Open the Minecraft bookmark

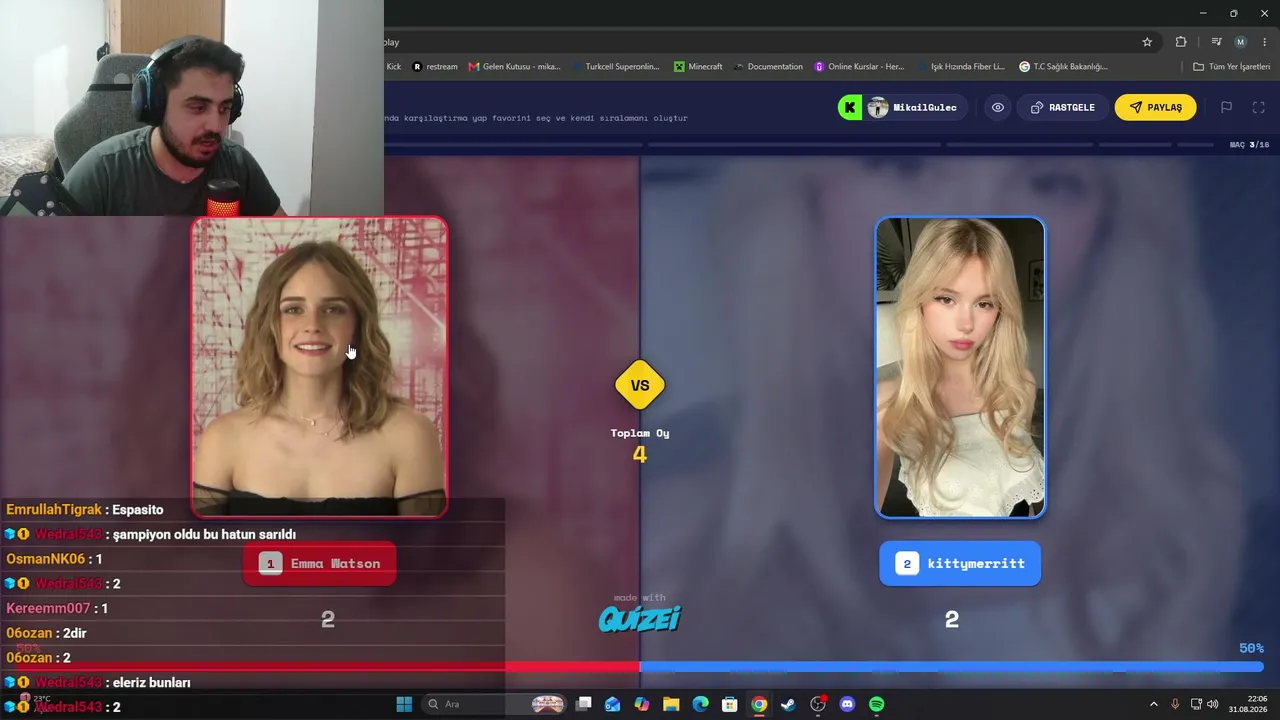pyautogui.click(x=698, y=67)
